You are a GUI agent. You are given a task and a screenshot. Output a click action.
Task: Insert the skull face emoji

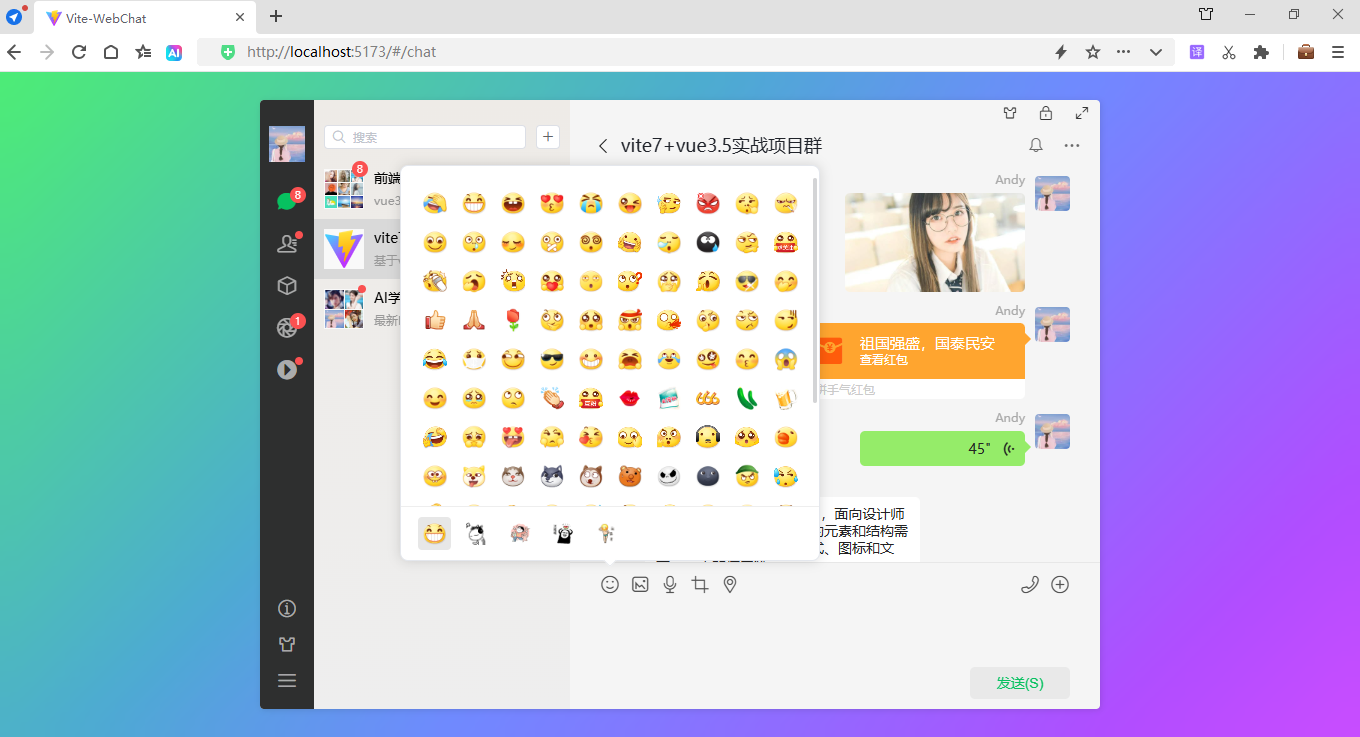click(x=668, y=476)
